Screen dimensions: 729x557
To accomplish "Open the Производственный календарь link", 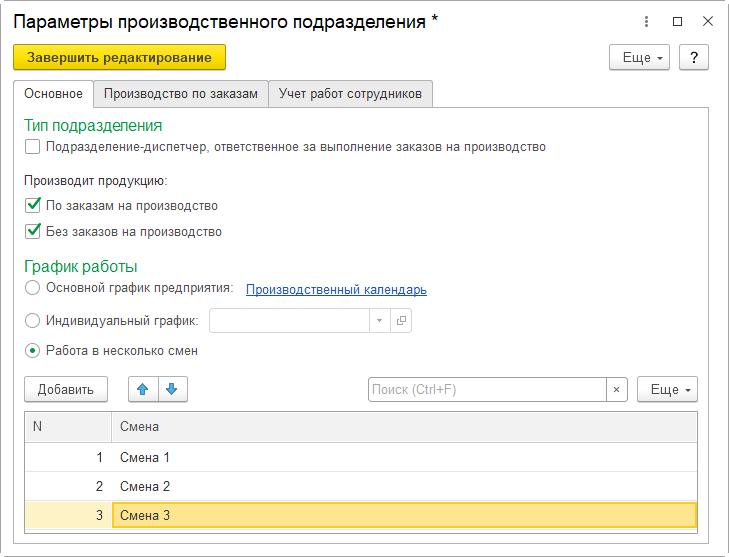I will [x=336, y=290].
